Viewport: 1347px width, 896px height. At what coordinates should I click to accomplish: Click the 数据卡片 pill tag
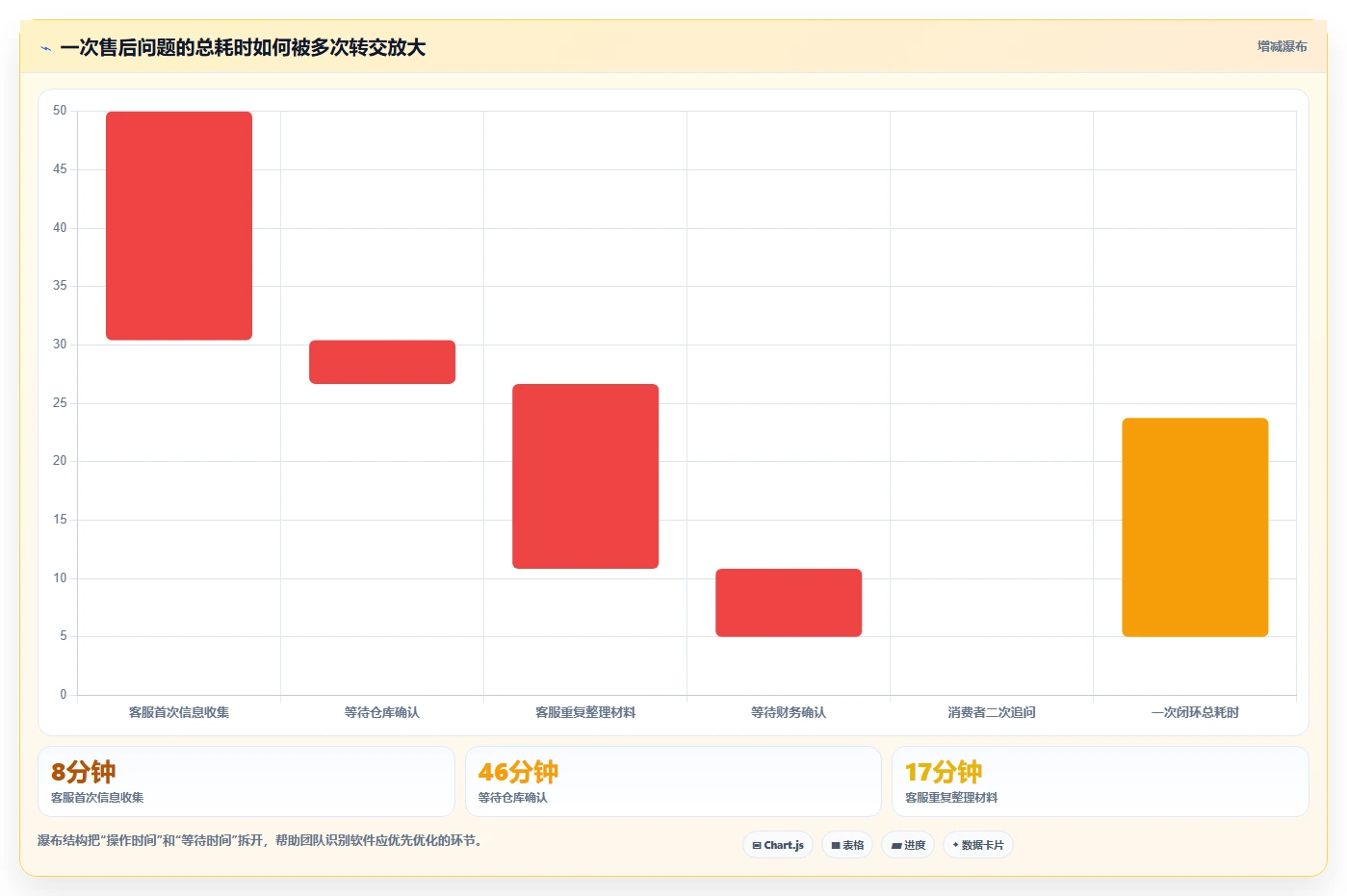click(978, 845)
